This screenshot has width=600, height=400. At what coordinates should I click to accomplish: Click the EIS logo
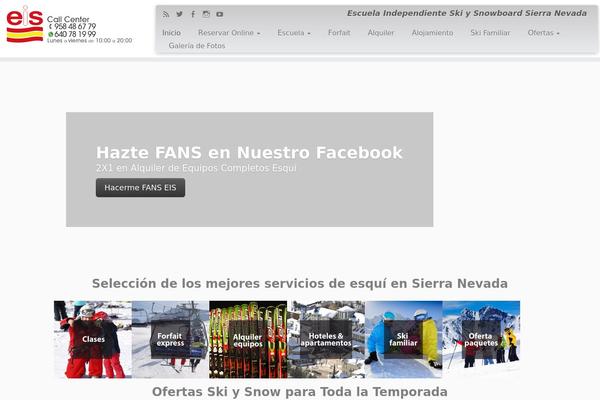click(x=25, y=24)
